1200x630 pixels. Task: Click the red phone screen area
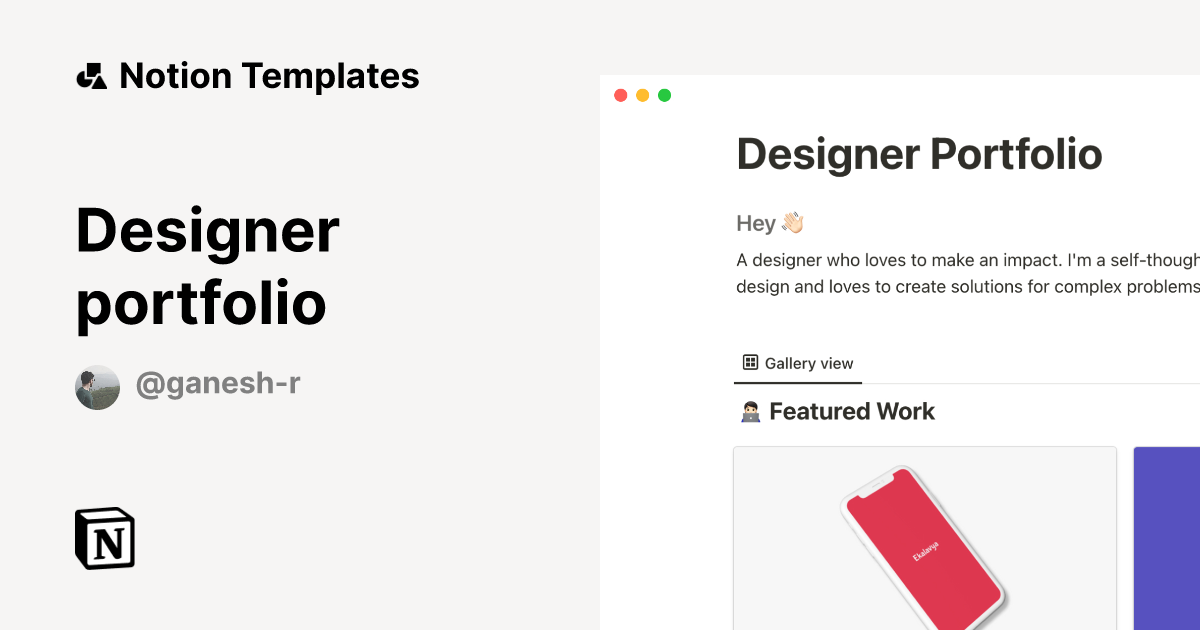click(925, 545)
